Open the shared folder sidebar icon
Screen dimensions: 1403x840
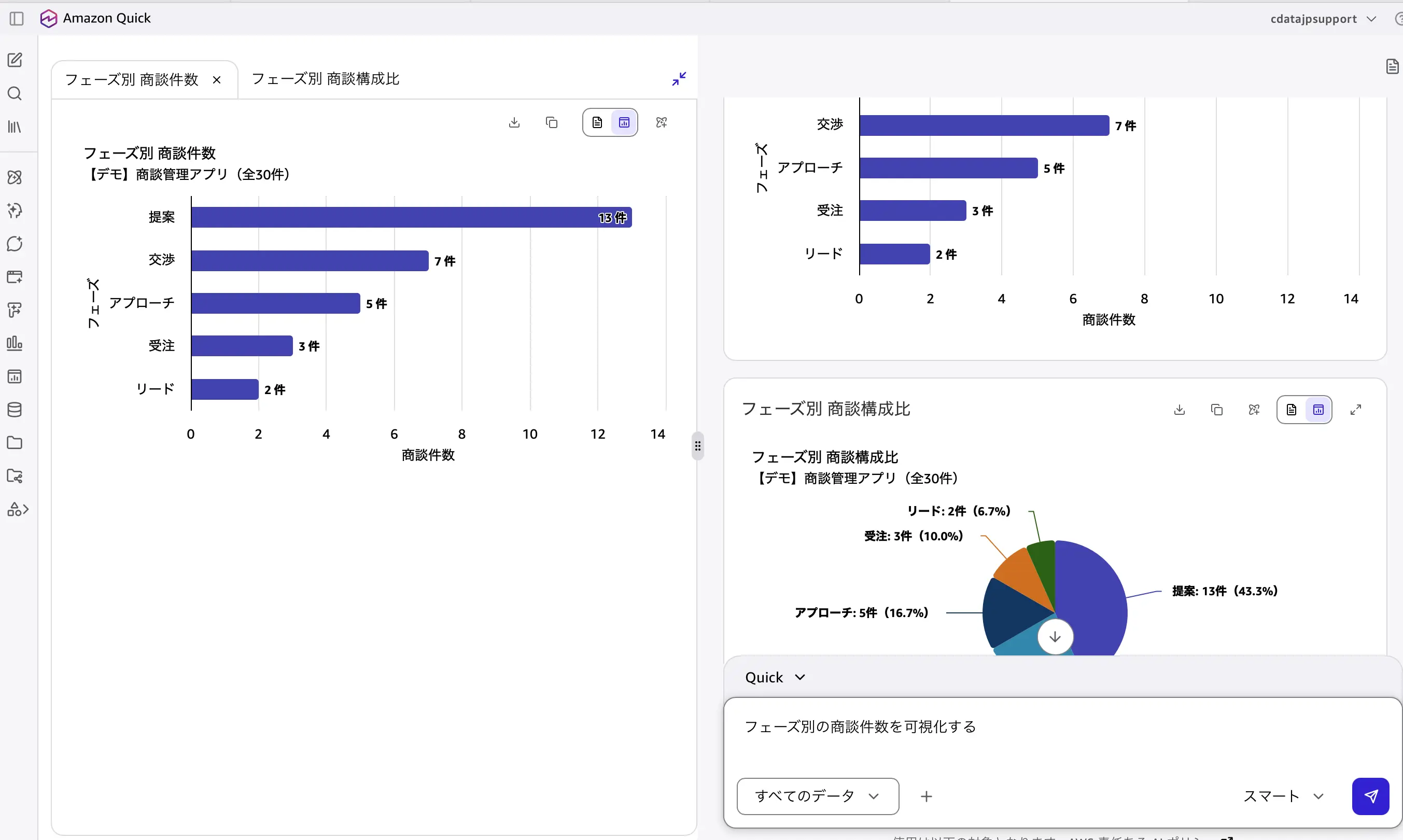(15, 476)
